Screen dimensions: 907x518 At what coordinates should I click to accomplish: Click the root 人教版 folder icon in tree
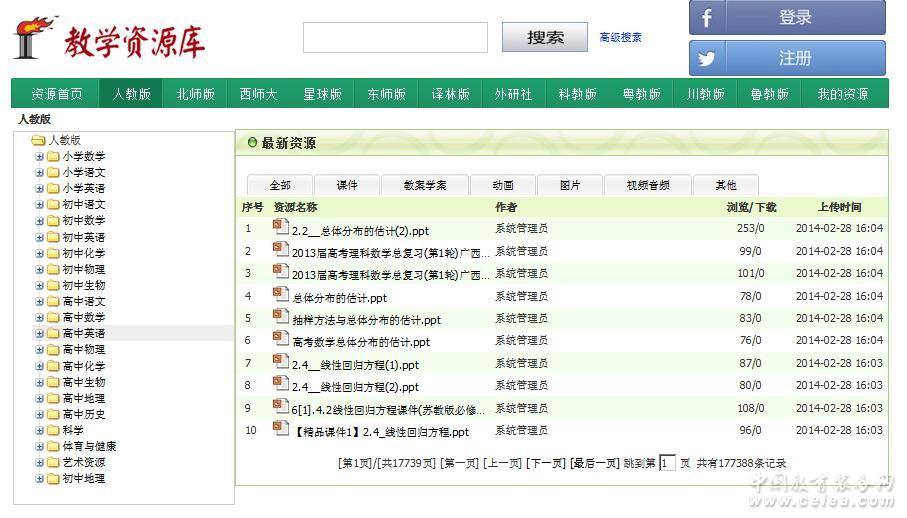click(x=38, y=140)
